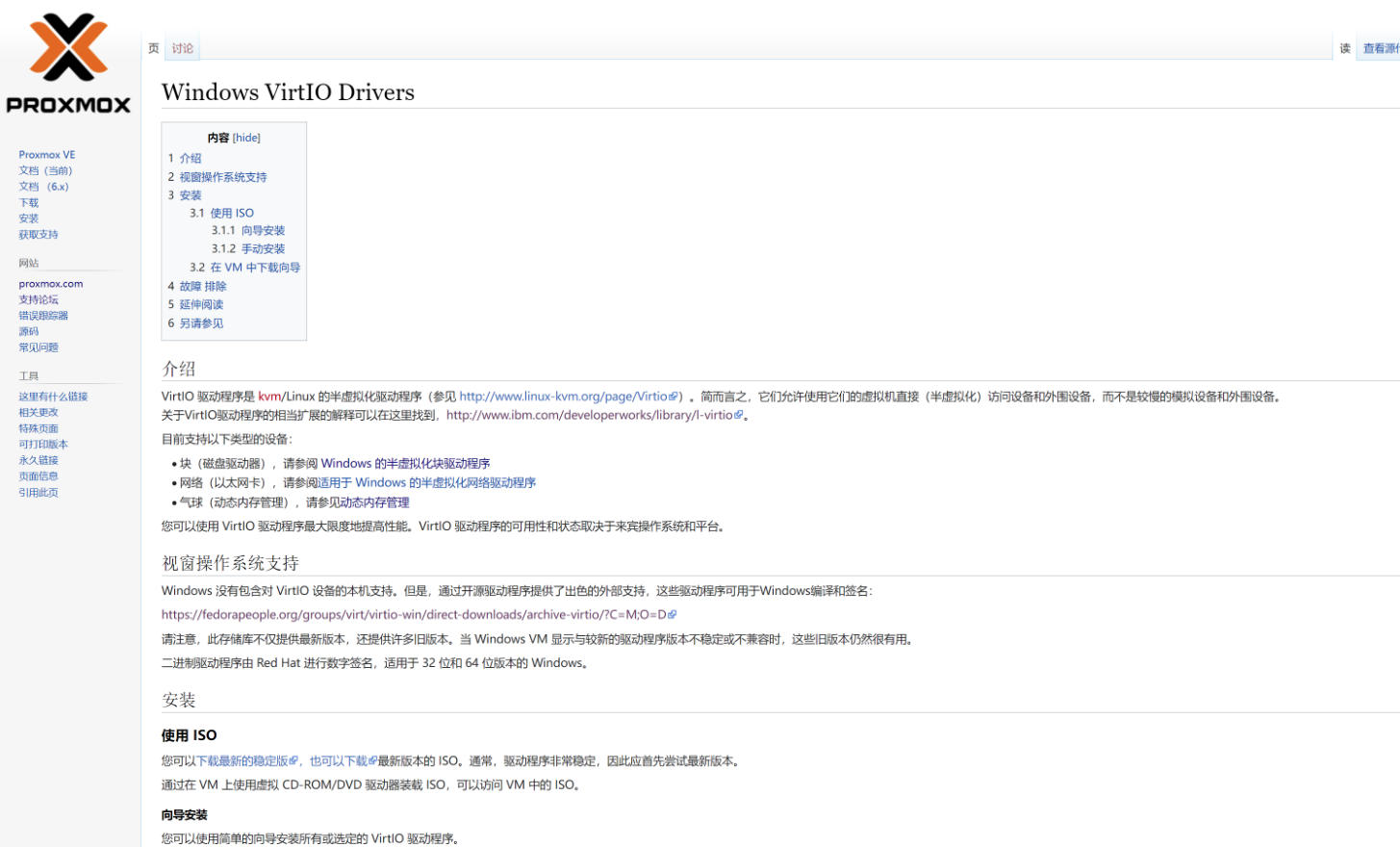This screenshot has width=1400, height=847.
Task: Open 支持论坛 sidebar link
Action: click(38, 300)
